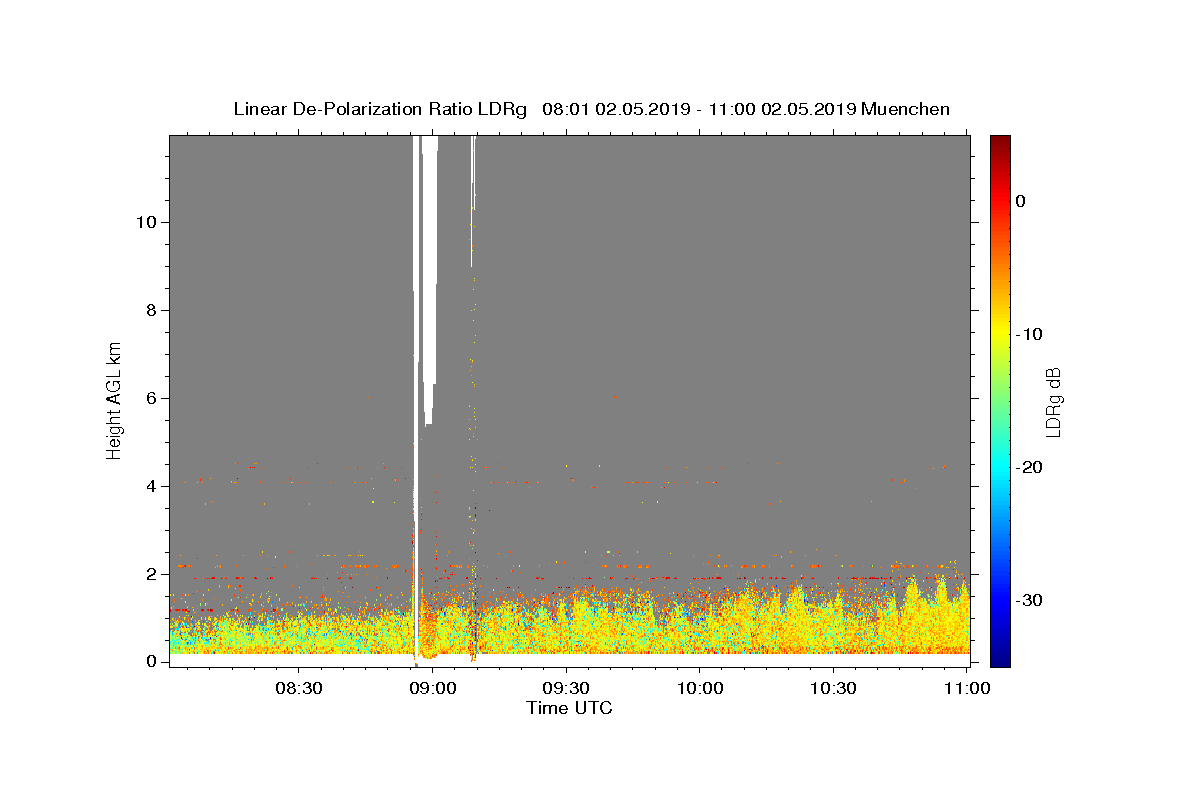Screen dimensions: 1200x800
Task: Click the 'LDRg dB' colorbar label
Action: [1053, 402]
